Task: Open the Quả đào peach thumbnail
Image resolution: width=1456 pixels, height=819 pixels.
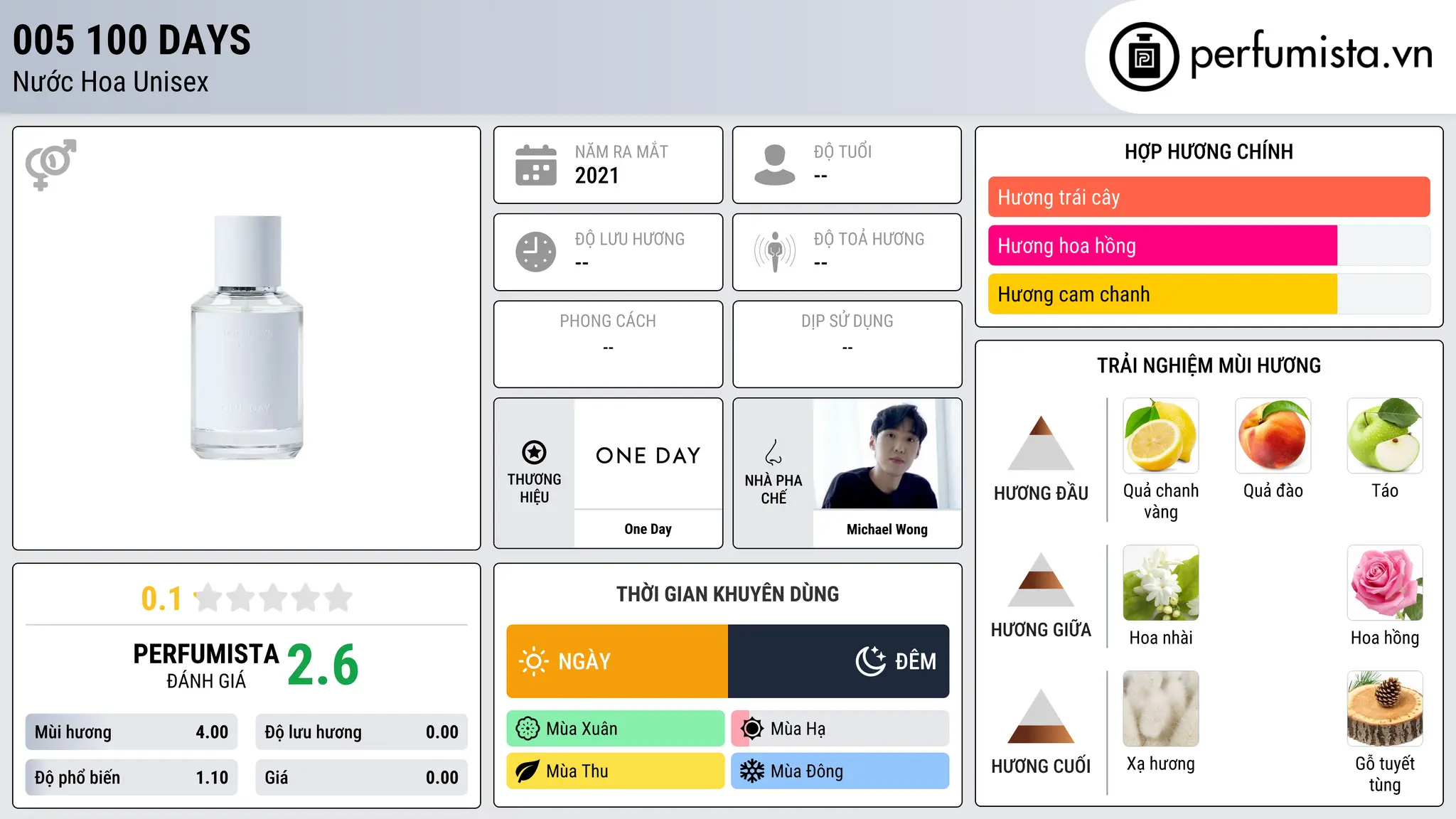Action: point(1273,436)
